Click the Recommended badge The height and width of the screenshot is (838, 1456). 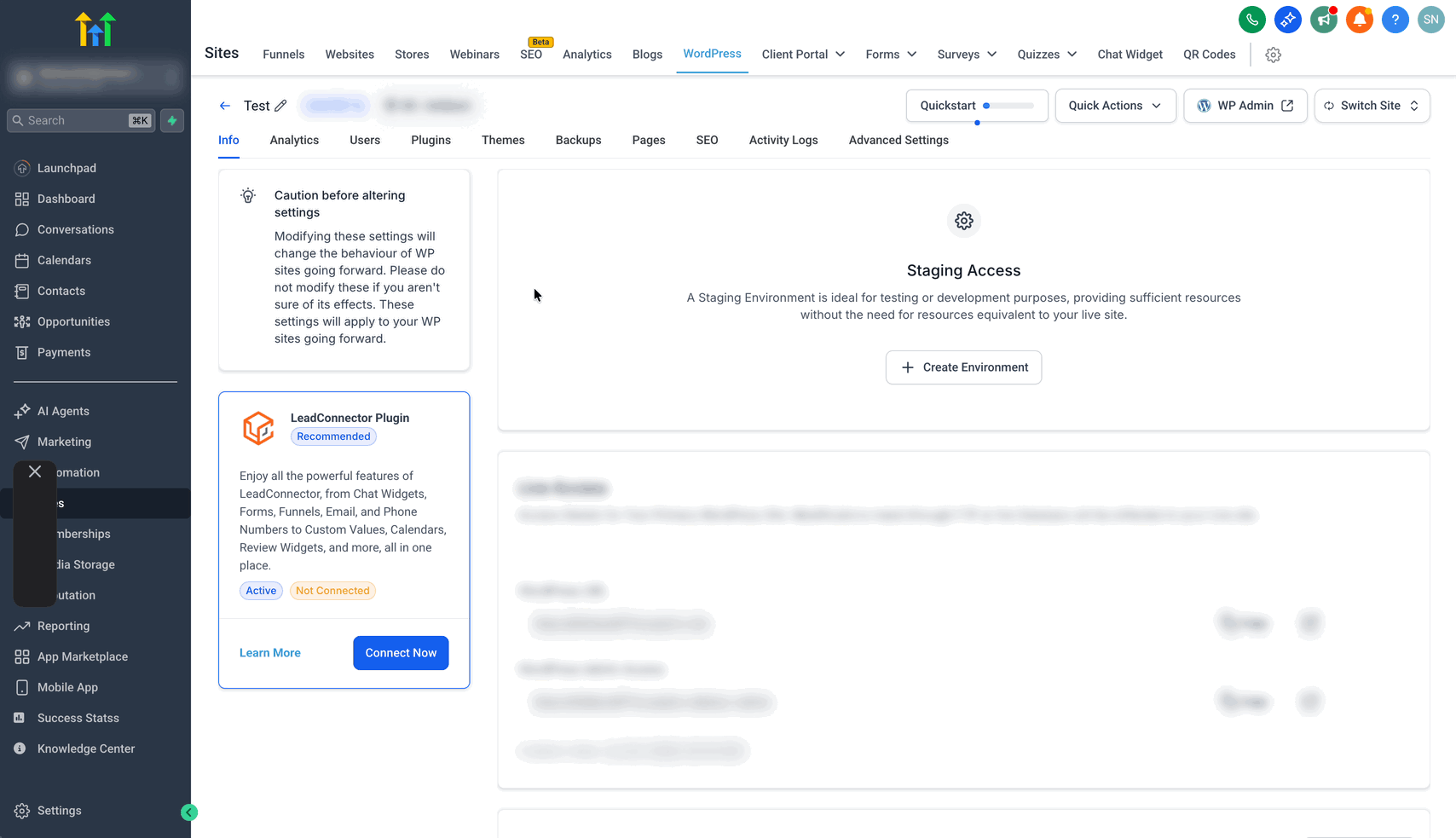click(333, 436)
